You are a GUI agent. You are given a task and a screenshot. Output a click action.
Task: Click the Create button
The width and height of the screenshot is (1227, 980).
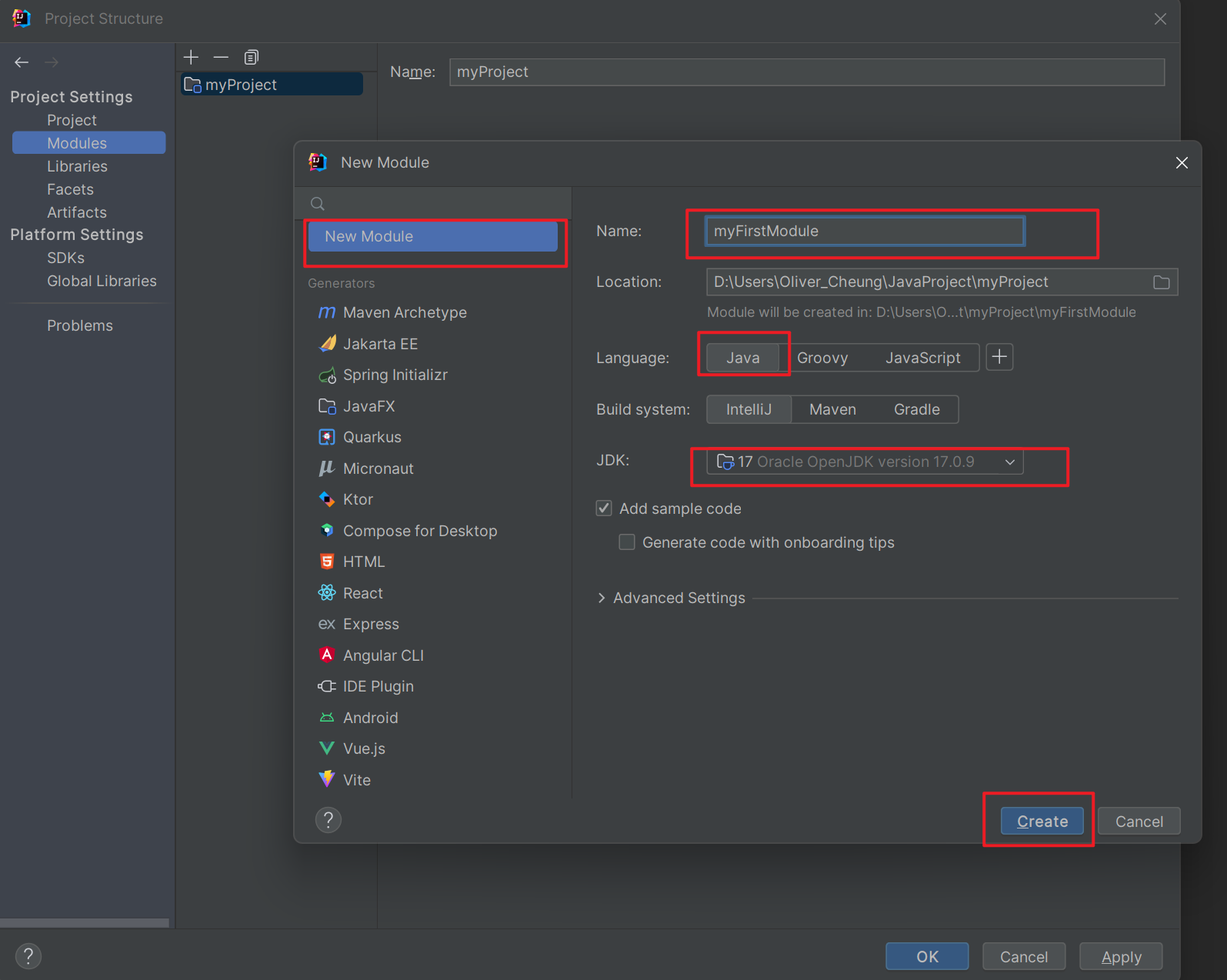click(1042, 821)
